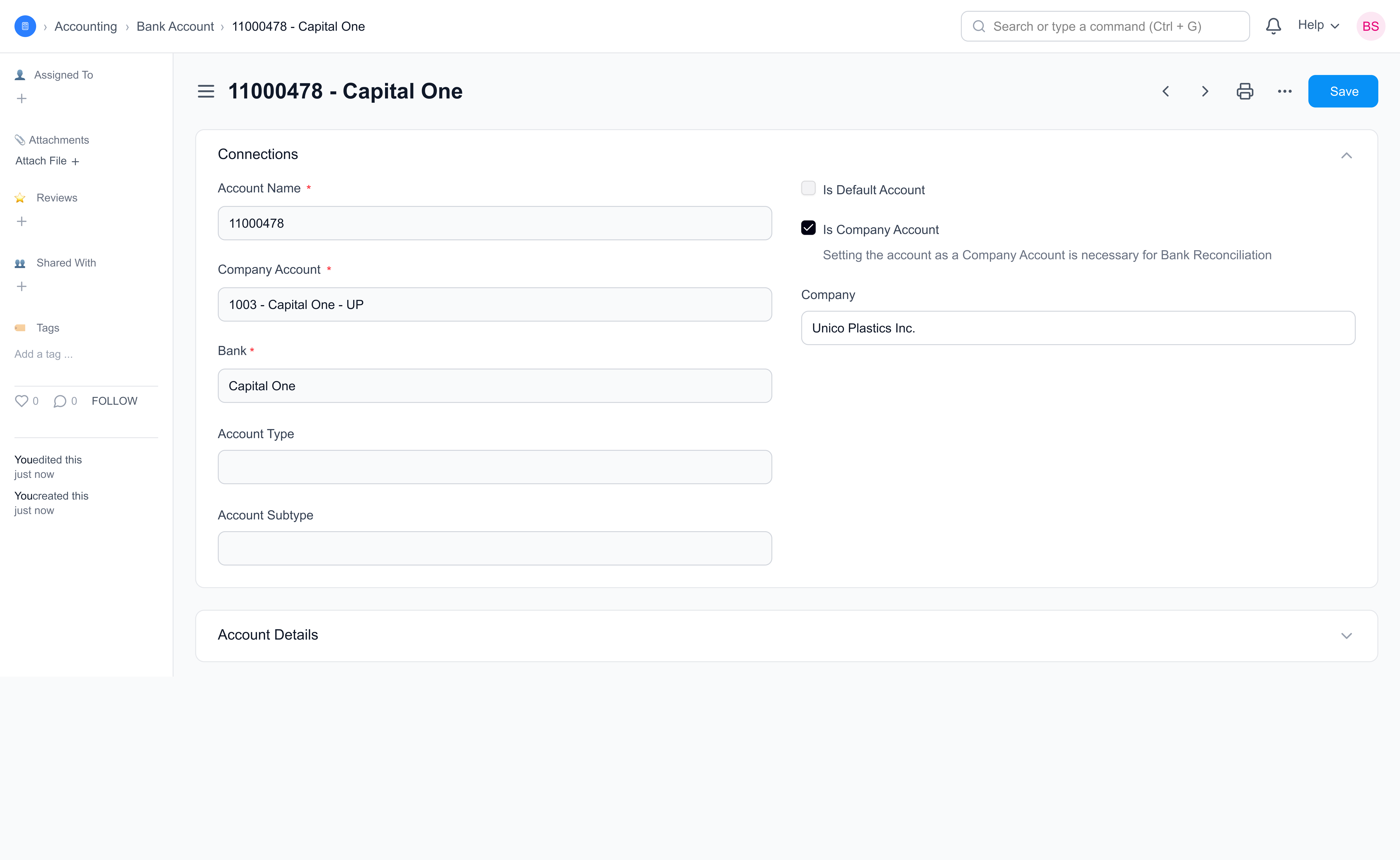Click the Save button

[x=1343, y=91]
